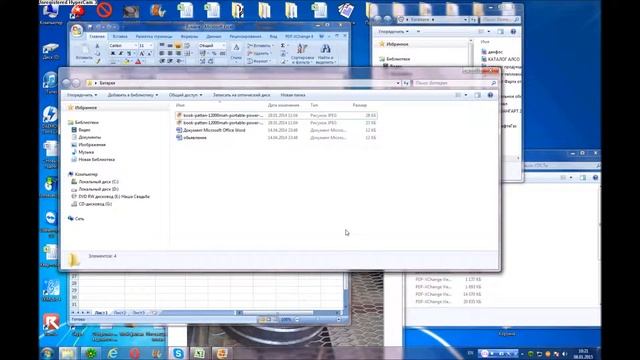The image size is (640, 360).
Task: Click the Save icon in Excel quick access
Action: [89, 27]
